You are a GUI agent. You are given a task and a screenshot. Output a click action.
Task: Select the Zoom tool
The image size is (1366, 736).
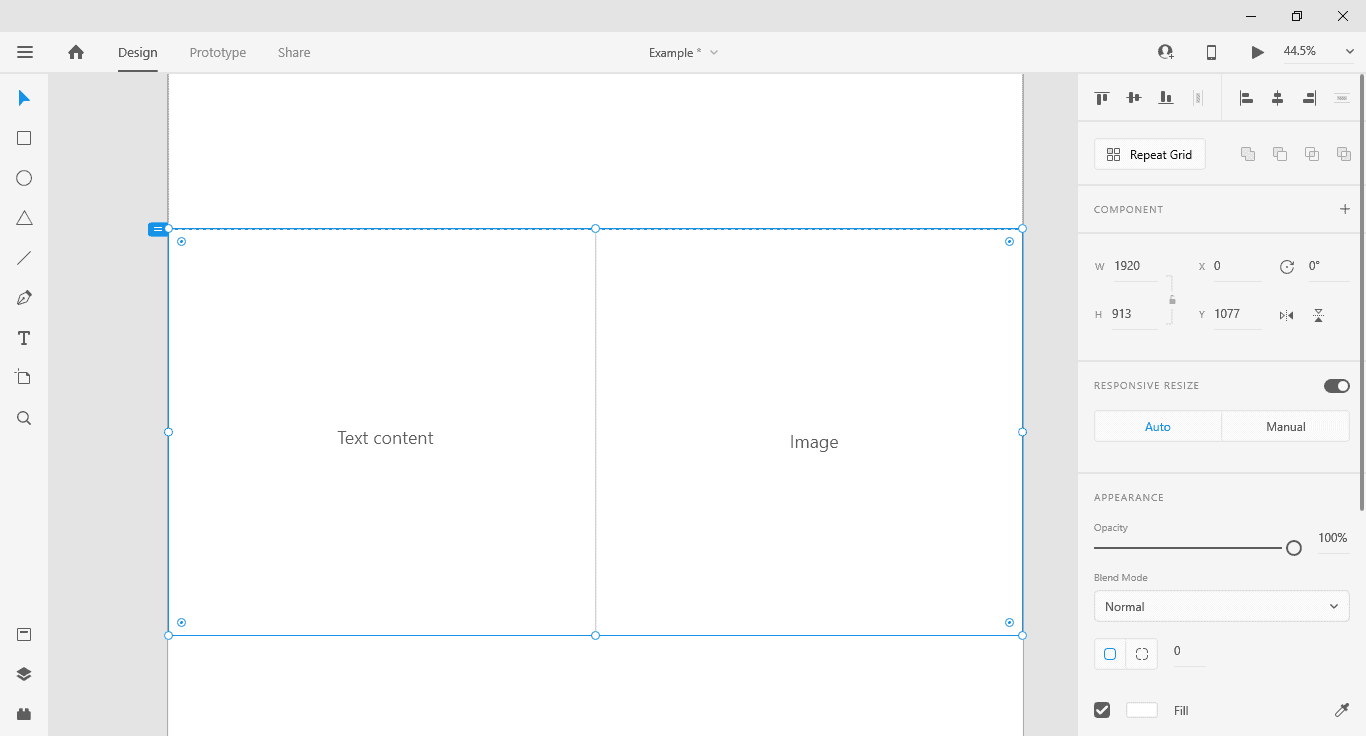24,418
